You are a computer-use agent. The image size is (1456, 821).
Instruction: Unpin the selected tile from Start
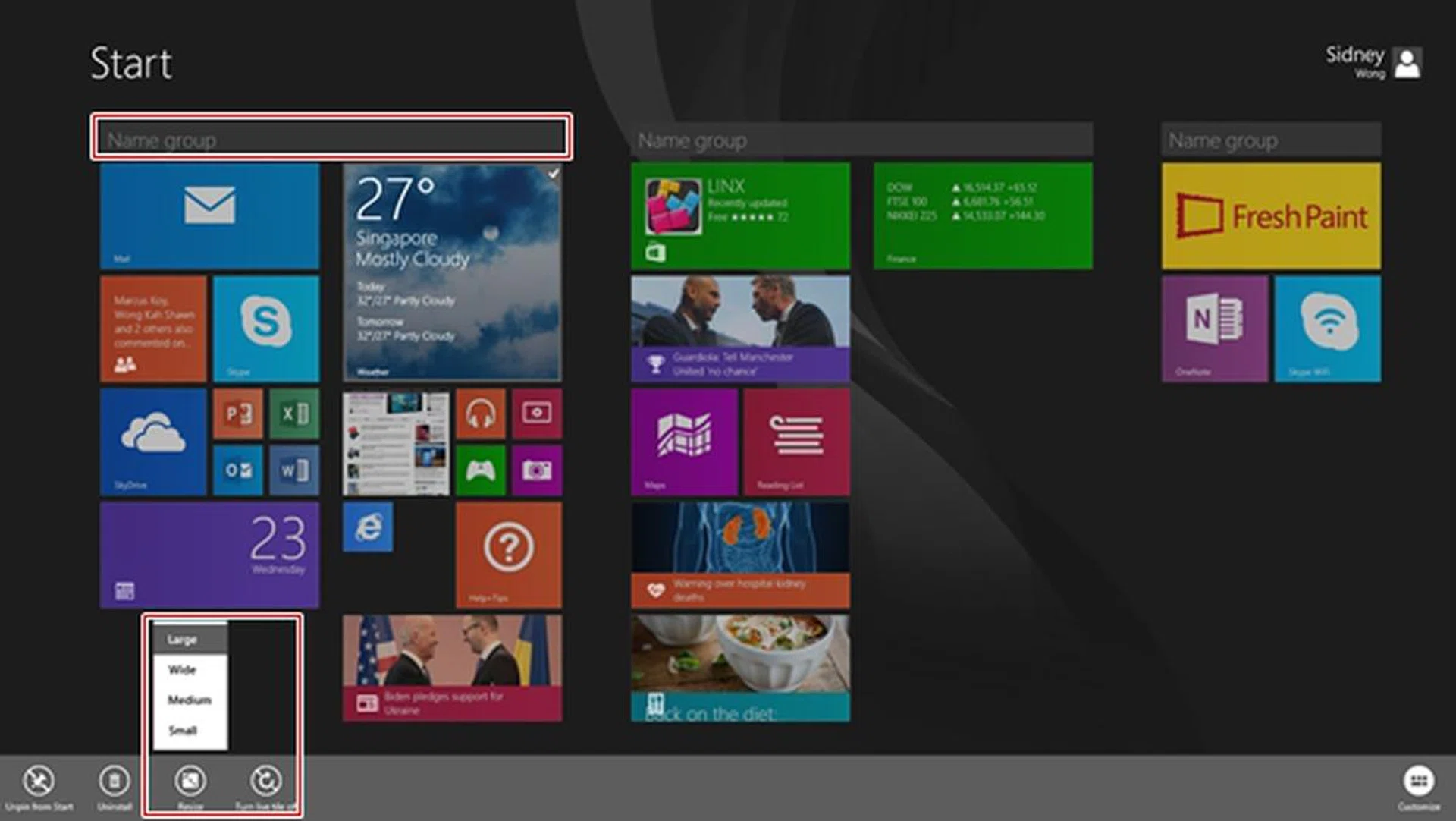[39, 785]
